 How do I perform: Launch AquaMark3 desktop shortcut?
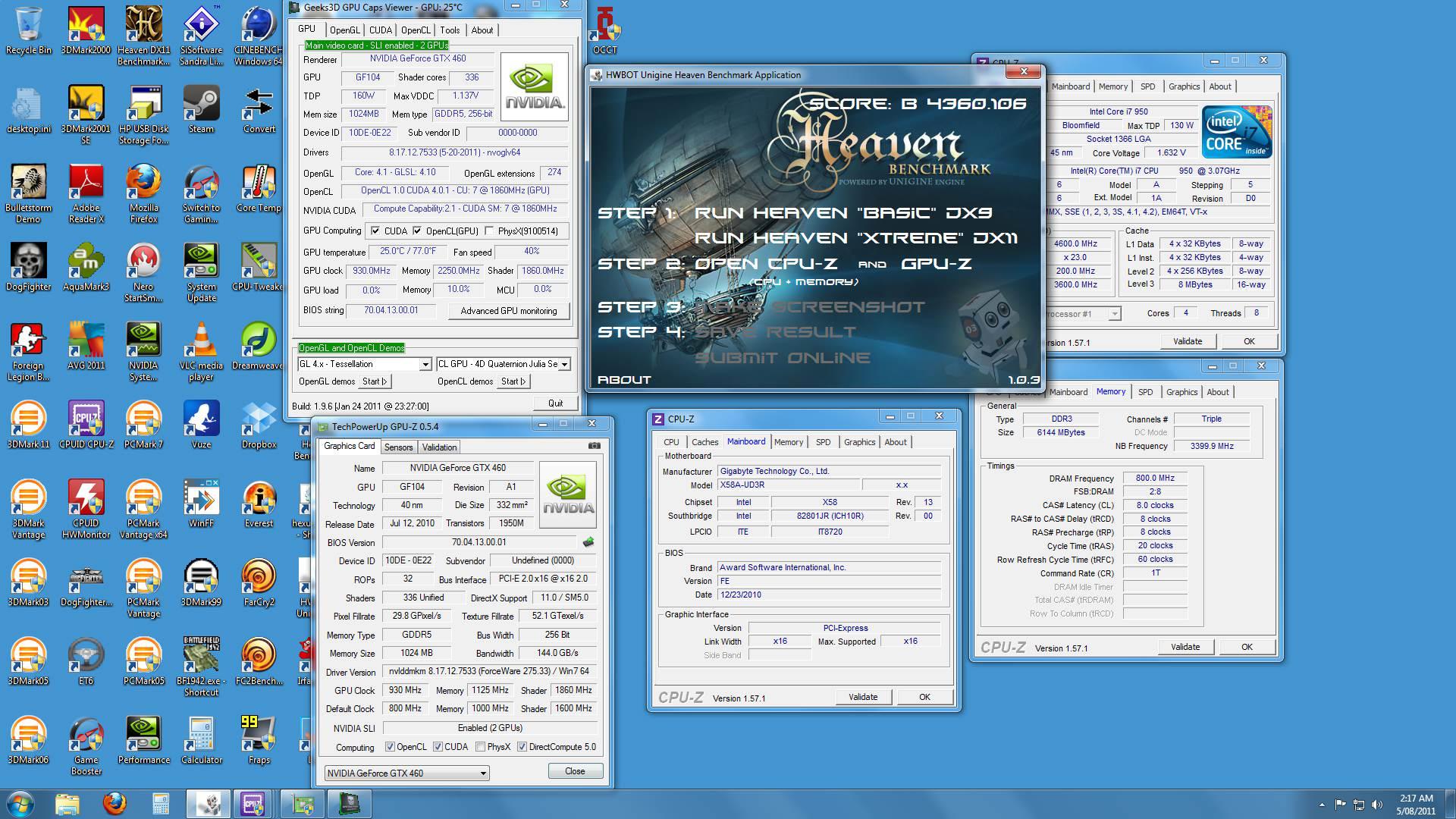[86, 268]
